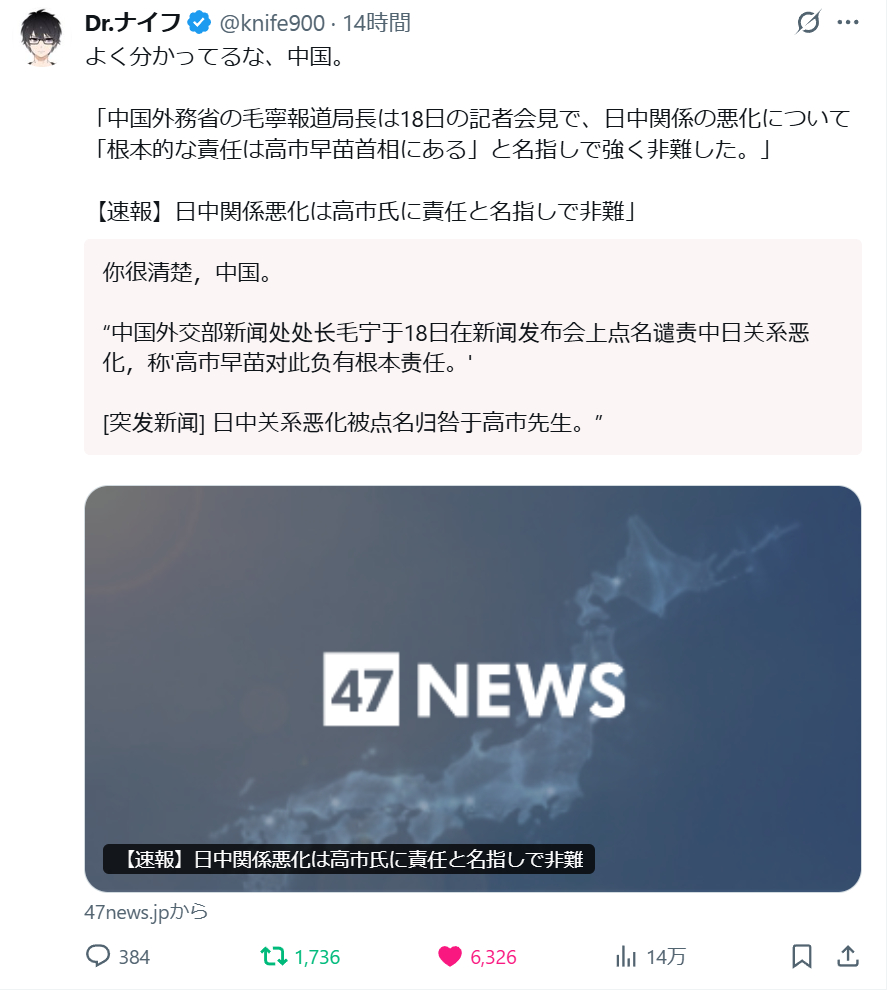Image resolution: width=888 pixels, height=990 pixels.
Task: Click the 47news.jpから source link
Action: (x=146, y=912)
